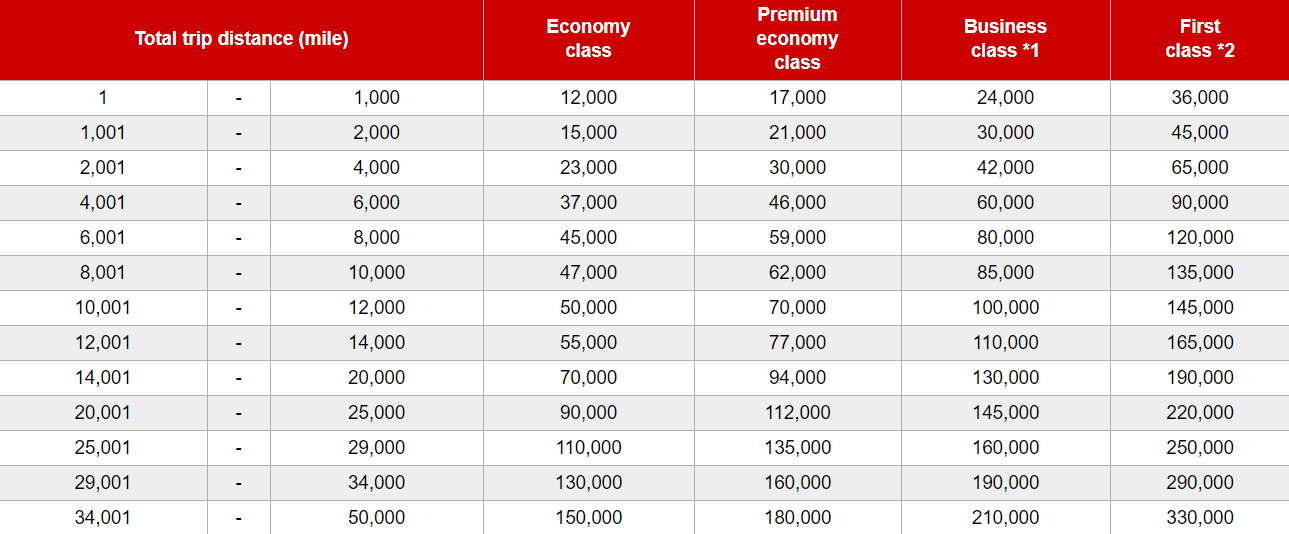1289x534 pixels.
Task: Click the 46,000 premium economy cell
Action: [x=797, y=203]
